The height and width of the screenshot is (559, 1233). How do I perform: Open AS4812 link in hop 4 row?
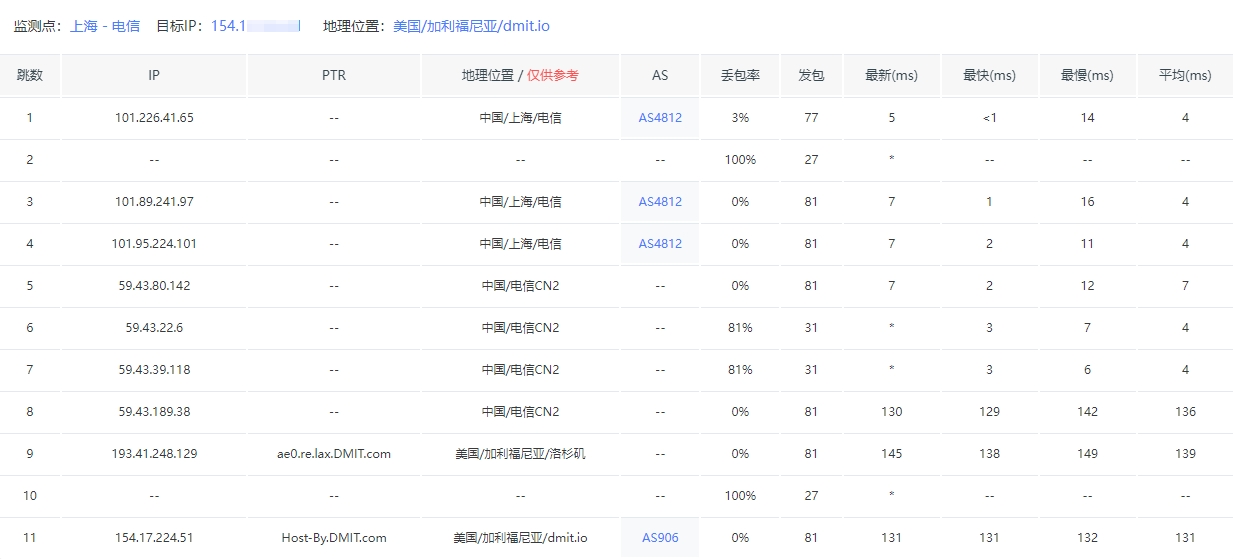(x=660, y=244)
